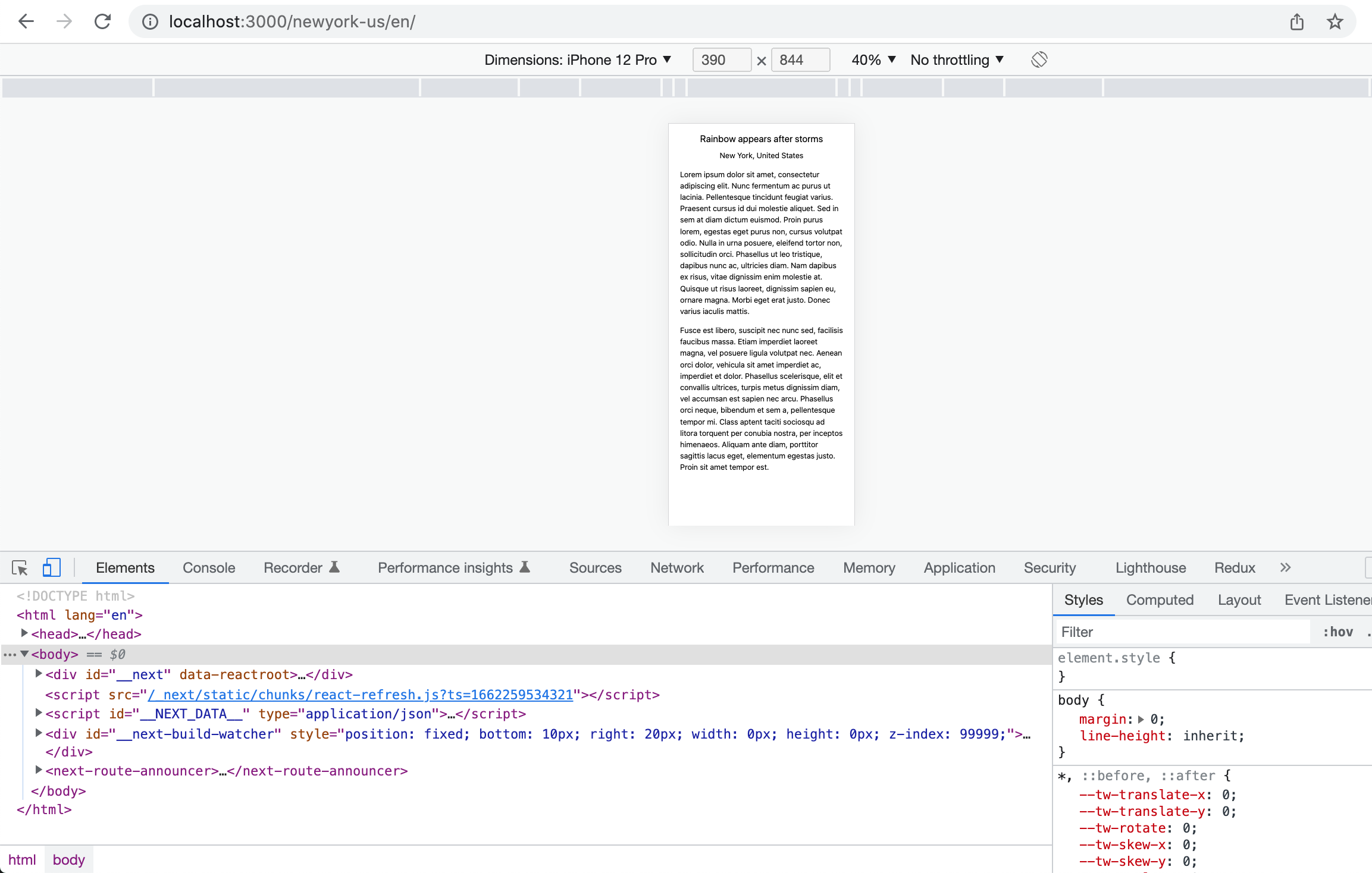1372x873 pixels.
Task: Open the No throttling dropdown
Action: (x=957, y=59)
